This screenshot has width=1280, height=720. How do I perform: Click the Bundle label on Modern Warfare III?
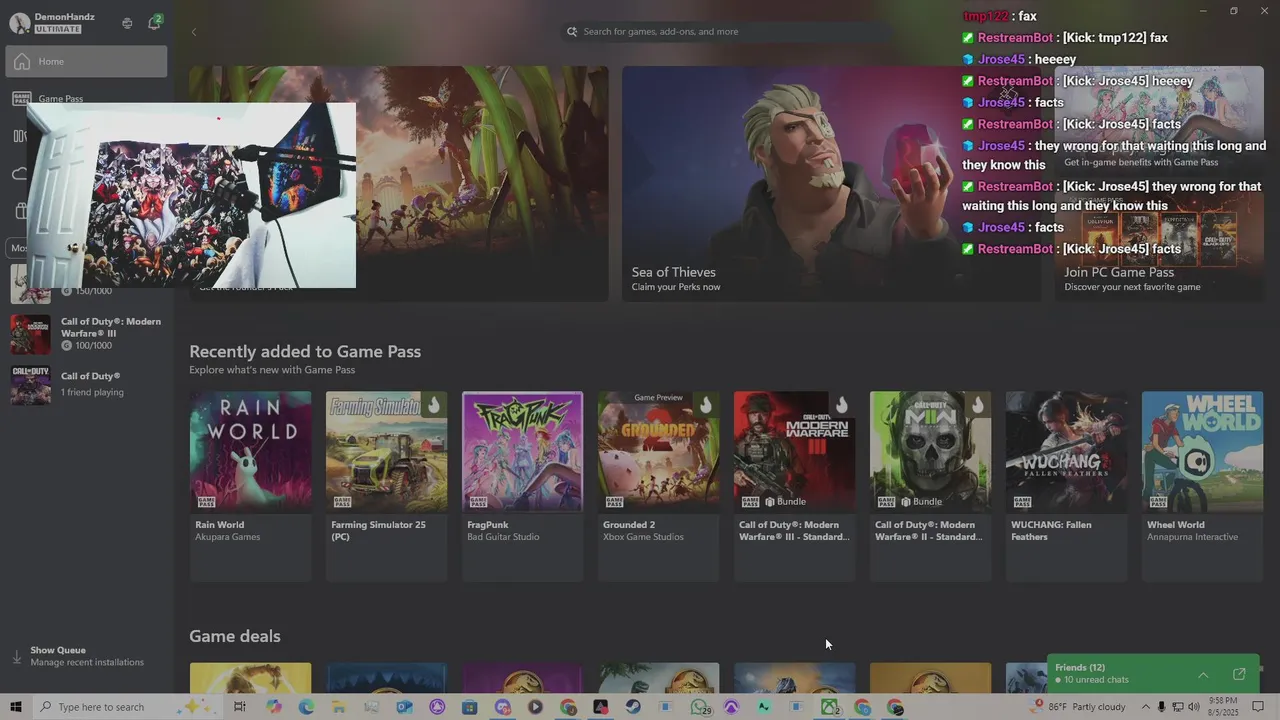[x=785, y=502]
